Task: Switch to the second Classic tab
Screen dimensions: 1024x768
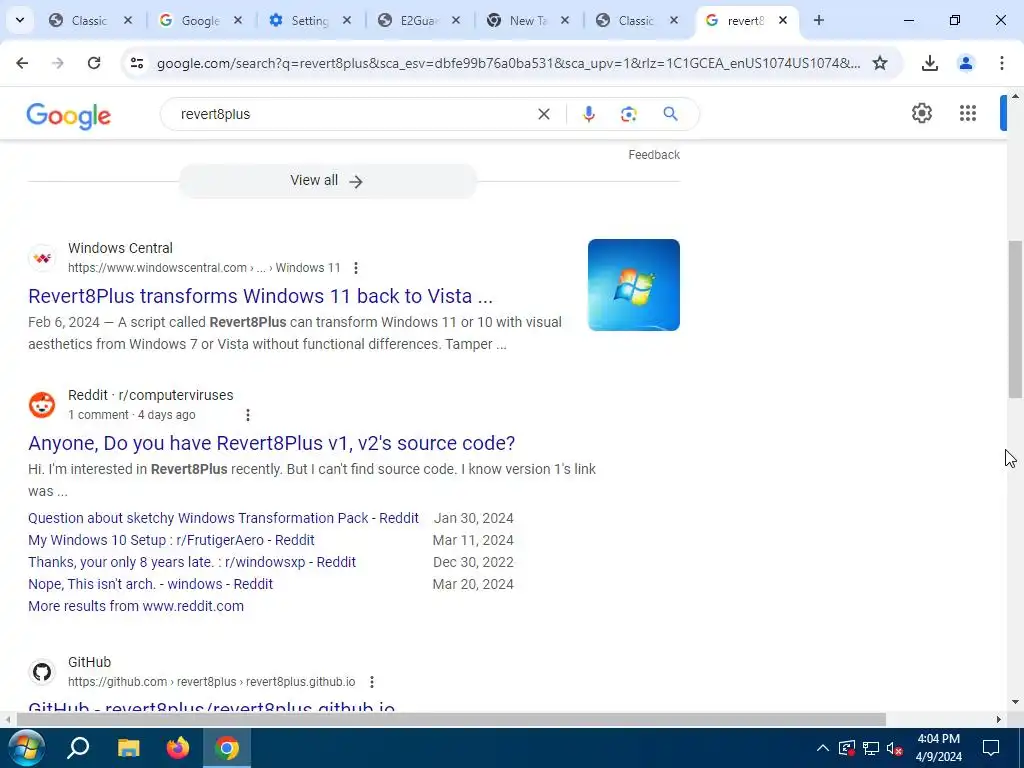Action: click(x=635, y=20)
